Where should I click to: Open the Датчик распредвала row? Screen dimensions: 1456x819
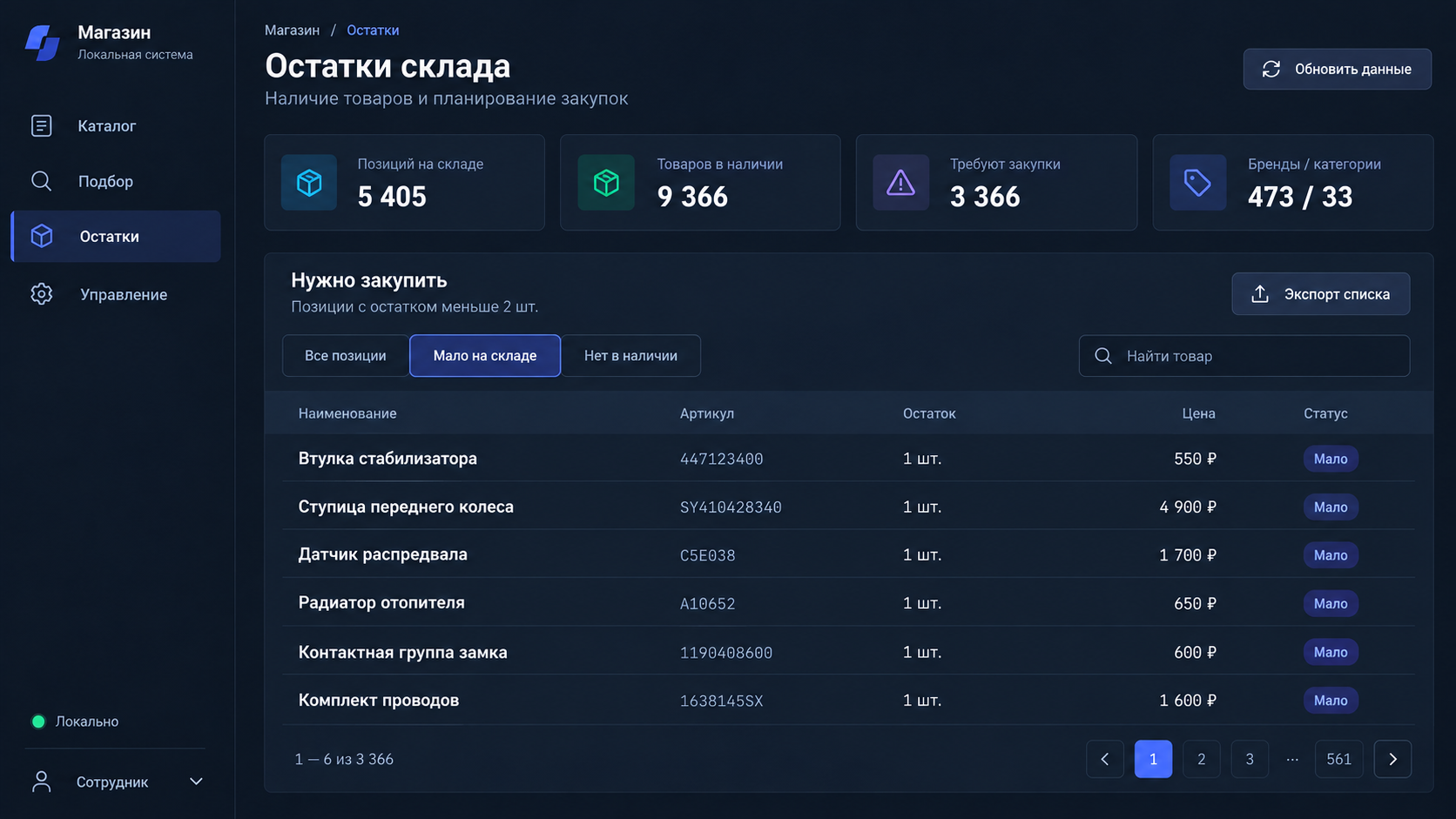848,554
